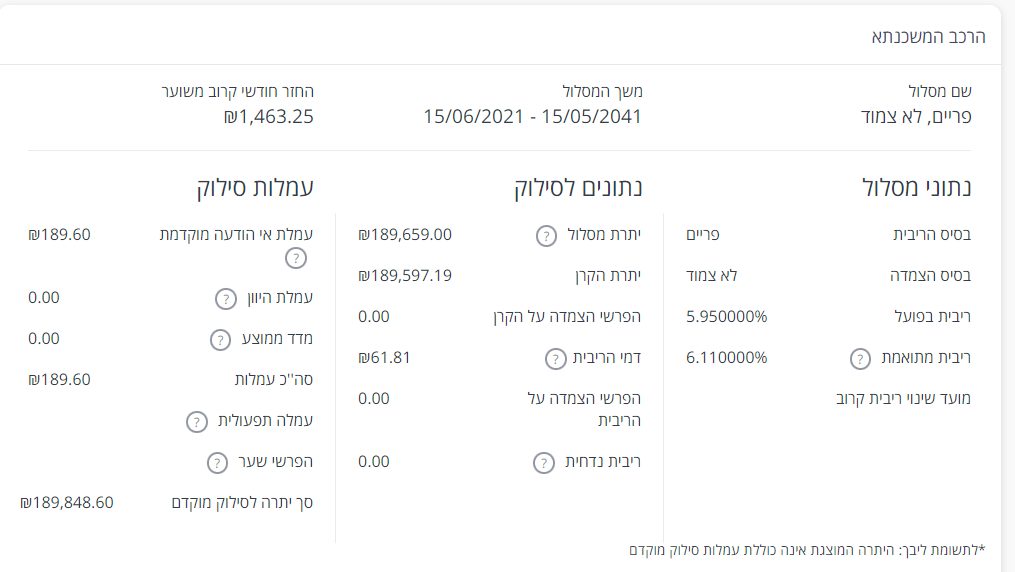Viewport: 1015px width, 572px height.
Task: Click the יתרת מסלול value ₪189,659.00
Action: pyautogui.click(x=405, y=235)
